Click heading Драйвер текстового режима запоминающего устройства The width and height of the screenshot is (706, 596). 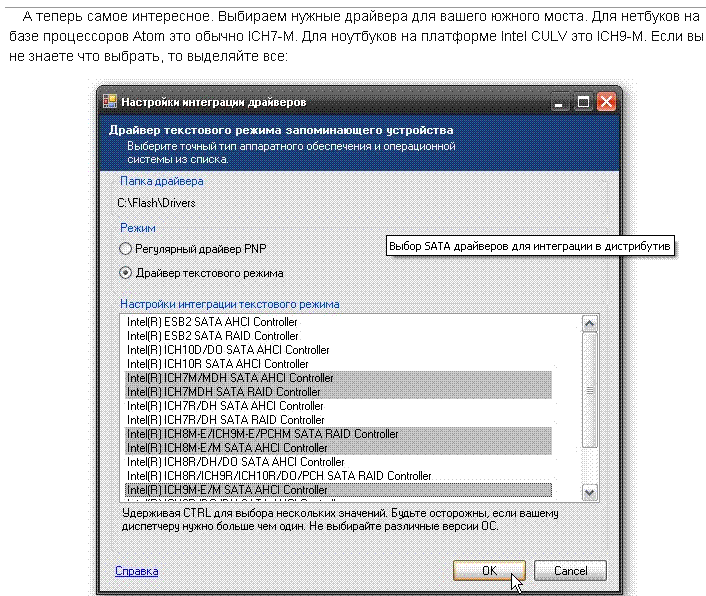pos(281,130)
